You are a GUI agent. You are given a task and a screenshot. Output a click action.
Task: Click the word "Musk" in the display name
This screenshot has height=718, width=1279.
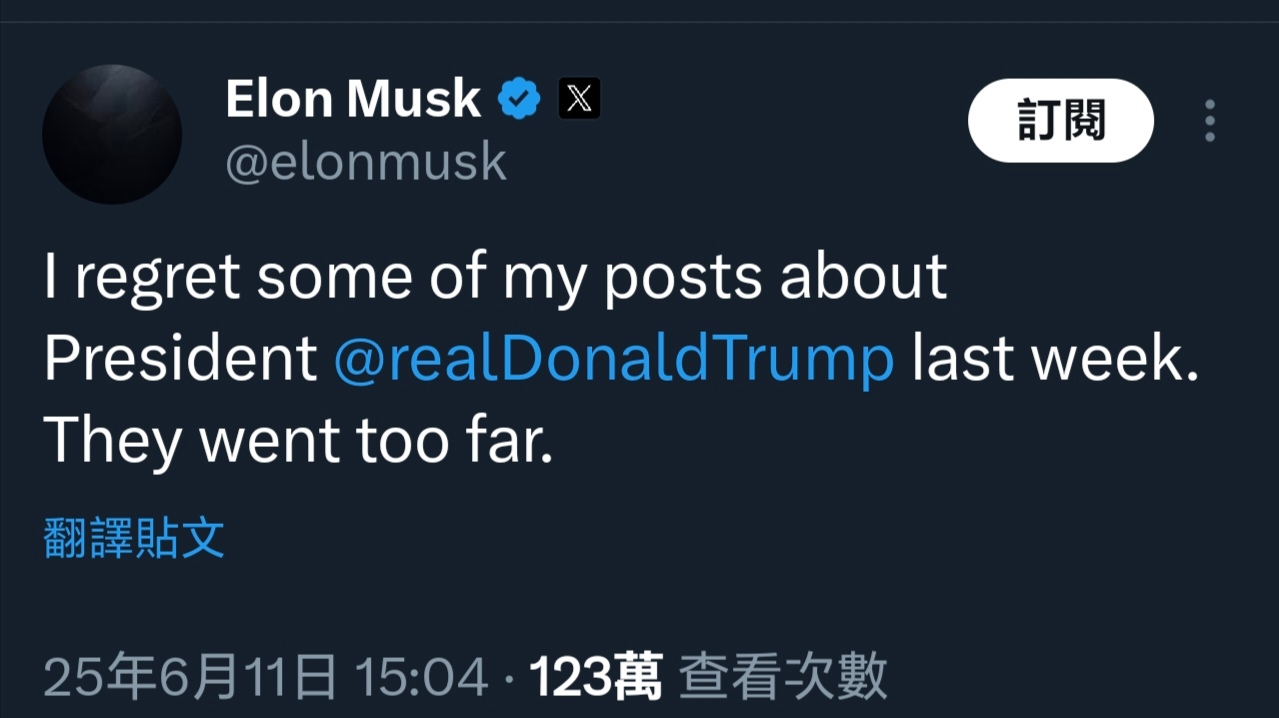[413, 99]
